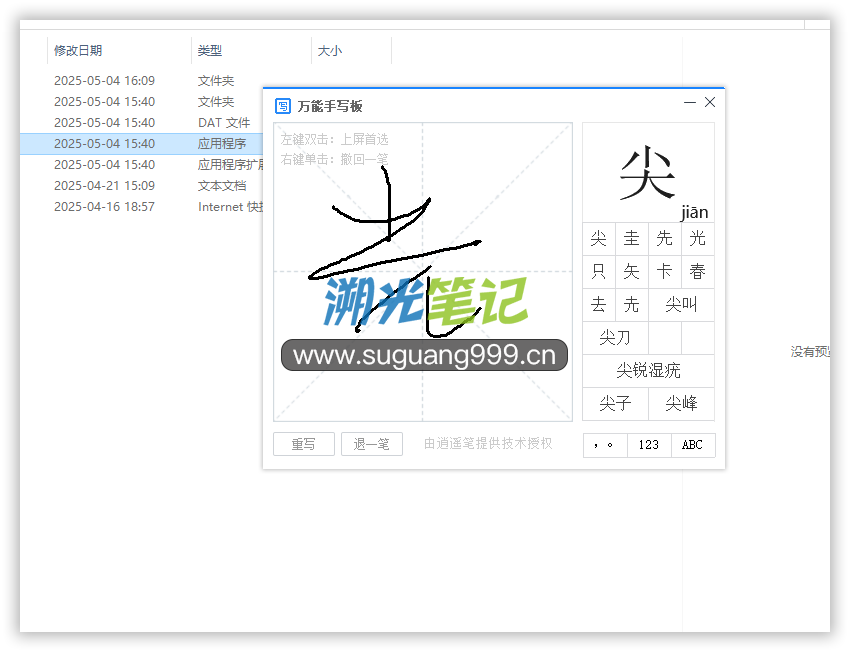Click the date in the highlighted 应用程序 row
The height and width of the screenshot is (652, 850).
(x=105, y=144)
